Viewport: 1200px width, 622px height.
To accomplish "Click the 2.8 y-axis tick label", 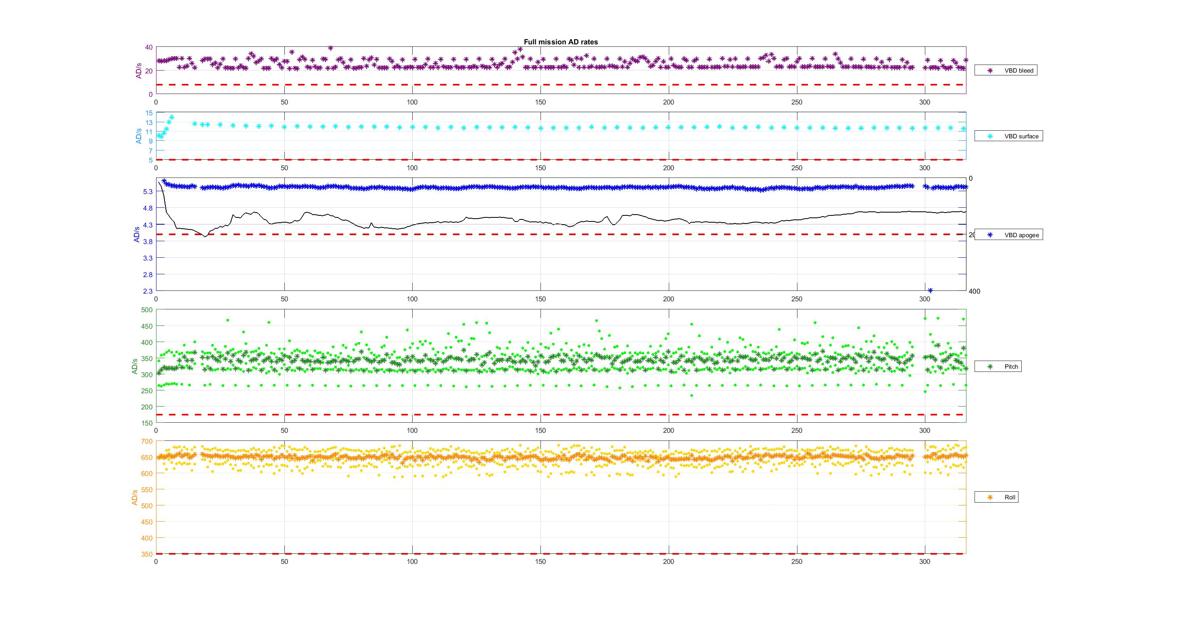I will coord(147,274).
